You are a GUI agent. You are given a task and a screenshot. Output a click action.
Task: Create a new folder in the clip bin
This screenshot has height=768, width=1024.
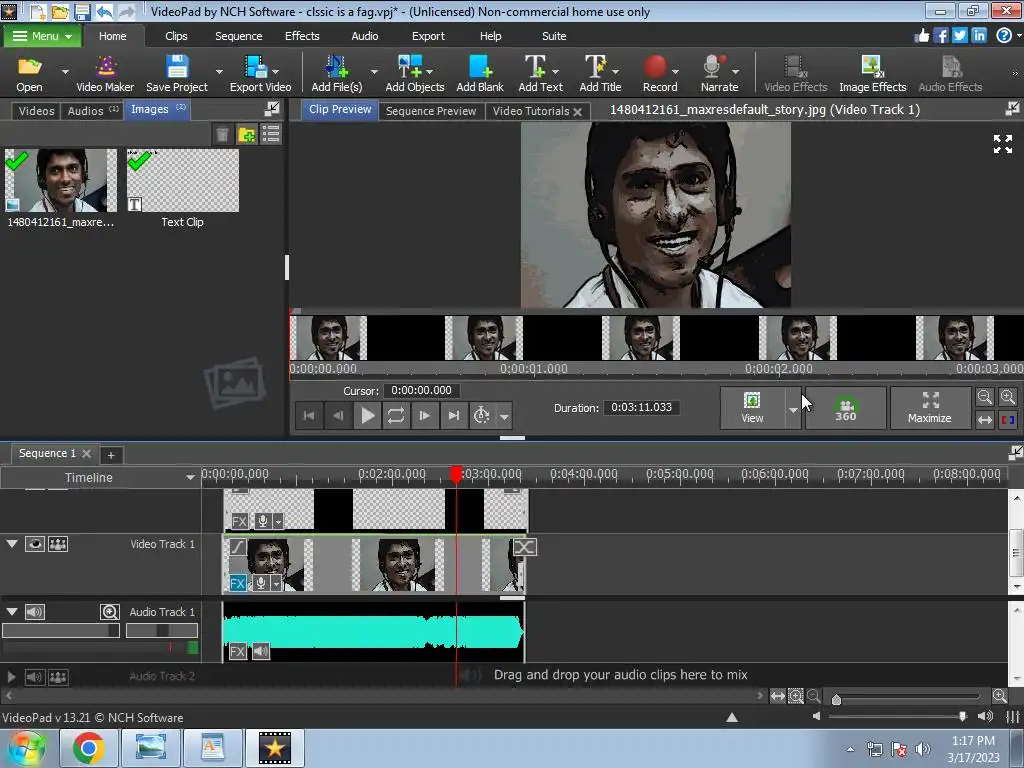(247, 135)
